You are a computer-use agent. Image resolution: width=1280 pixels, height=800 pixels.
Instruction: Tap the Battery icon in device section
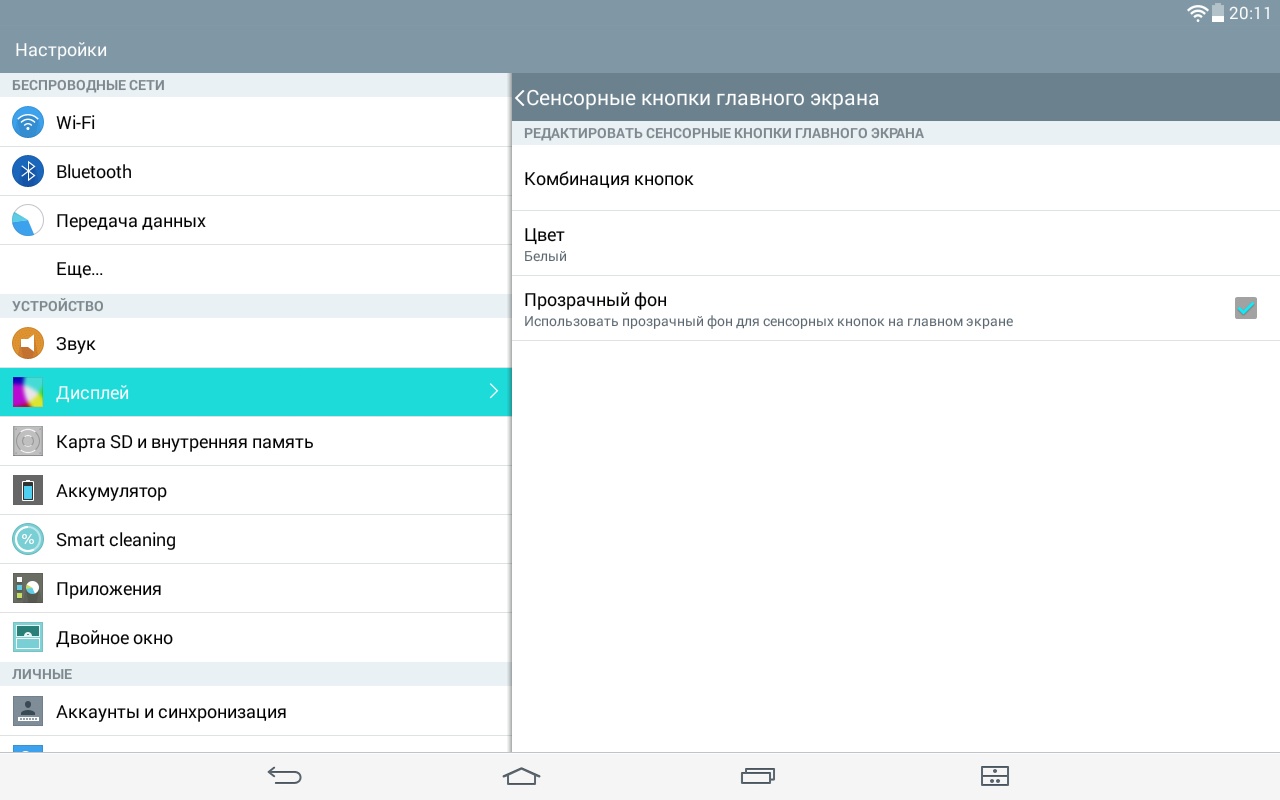click(28, 490)
